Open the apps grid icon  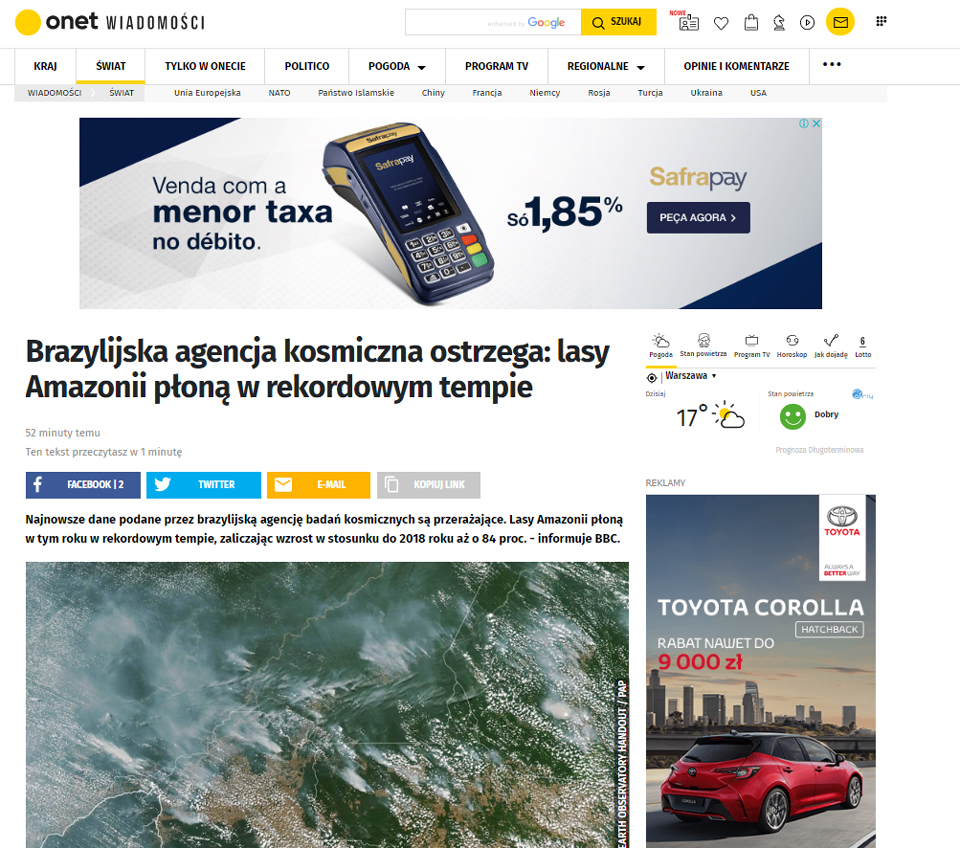click(x=881, y=21)
